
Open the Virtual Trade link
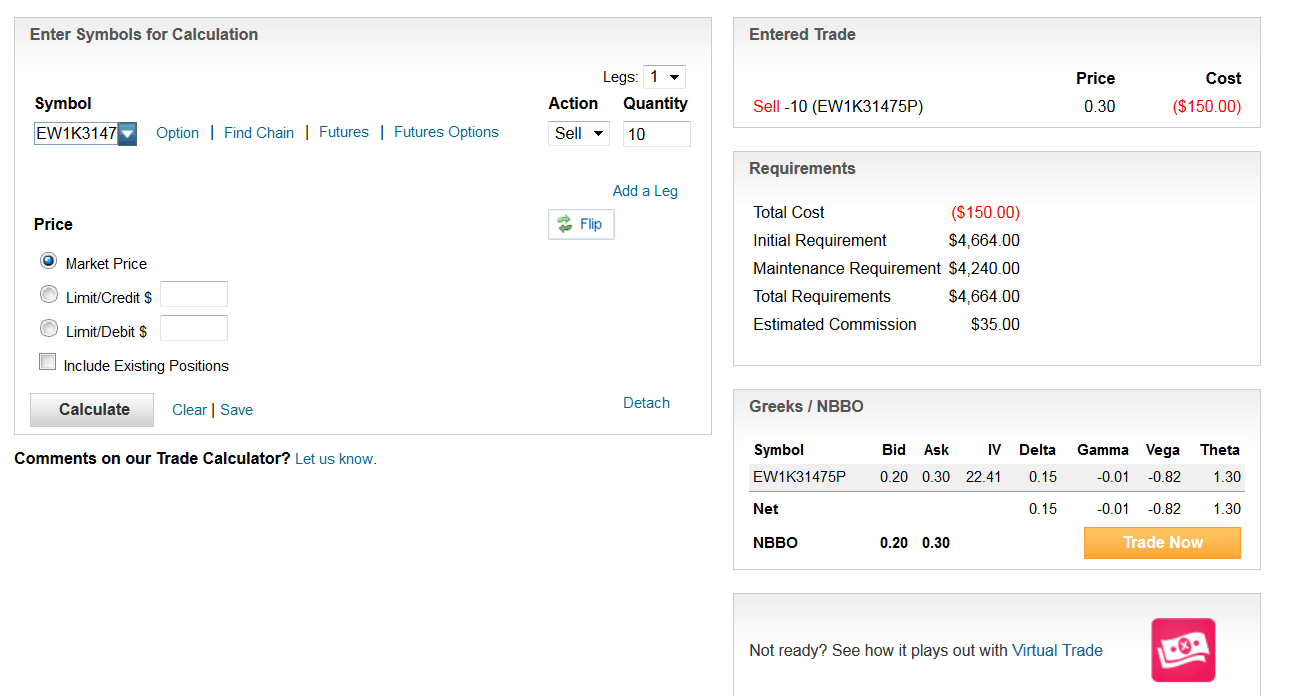coord(1057,650)
